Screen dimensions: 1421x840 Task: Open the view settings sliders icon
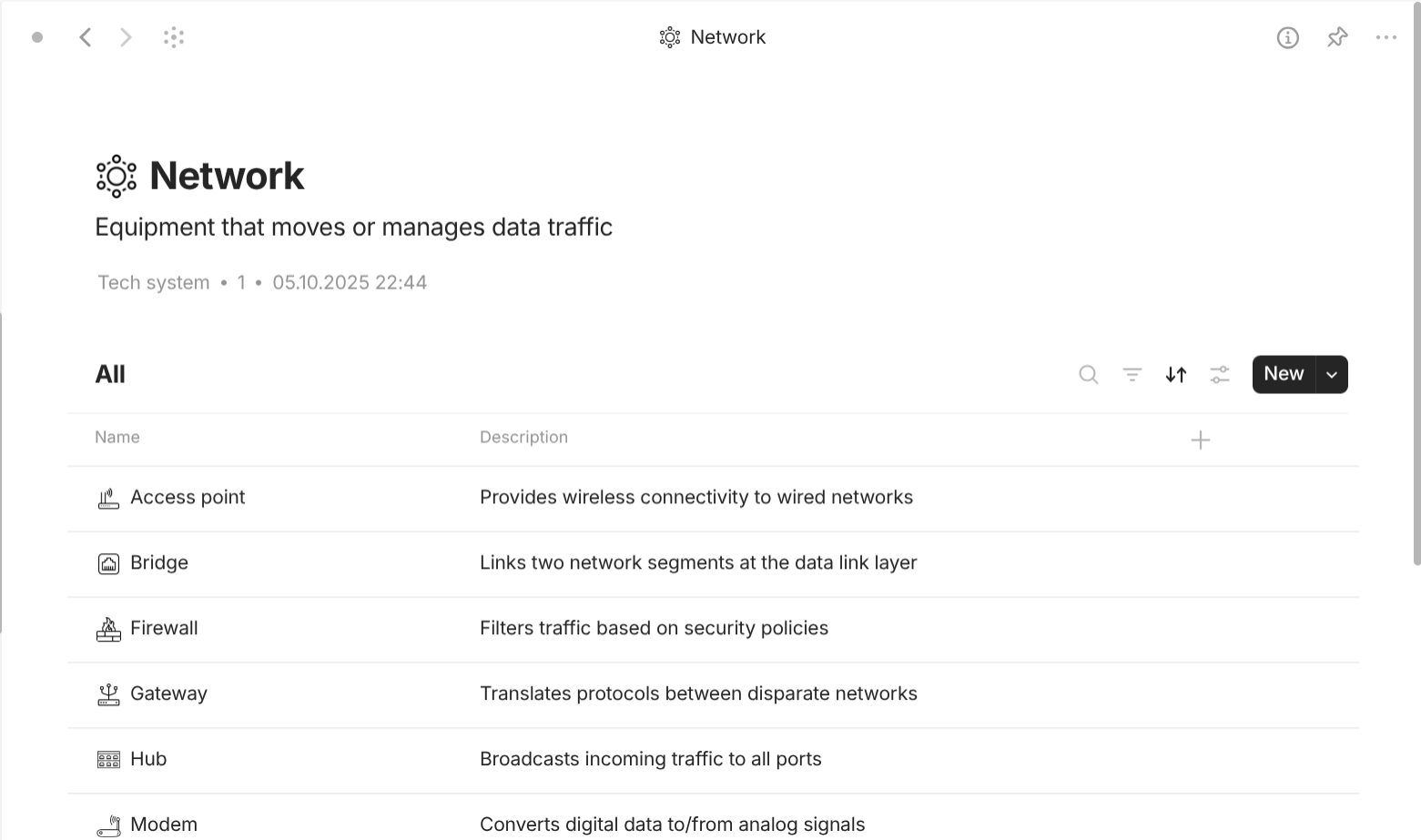1220,374
